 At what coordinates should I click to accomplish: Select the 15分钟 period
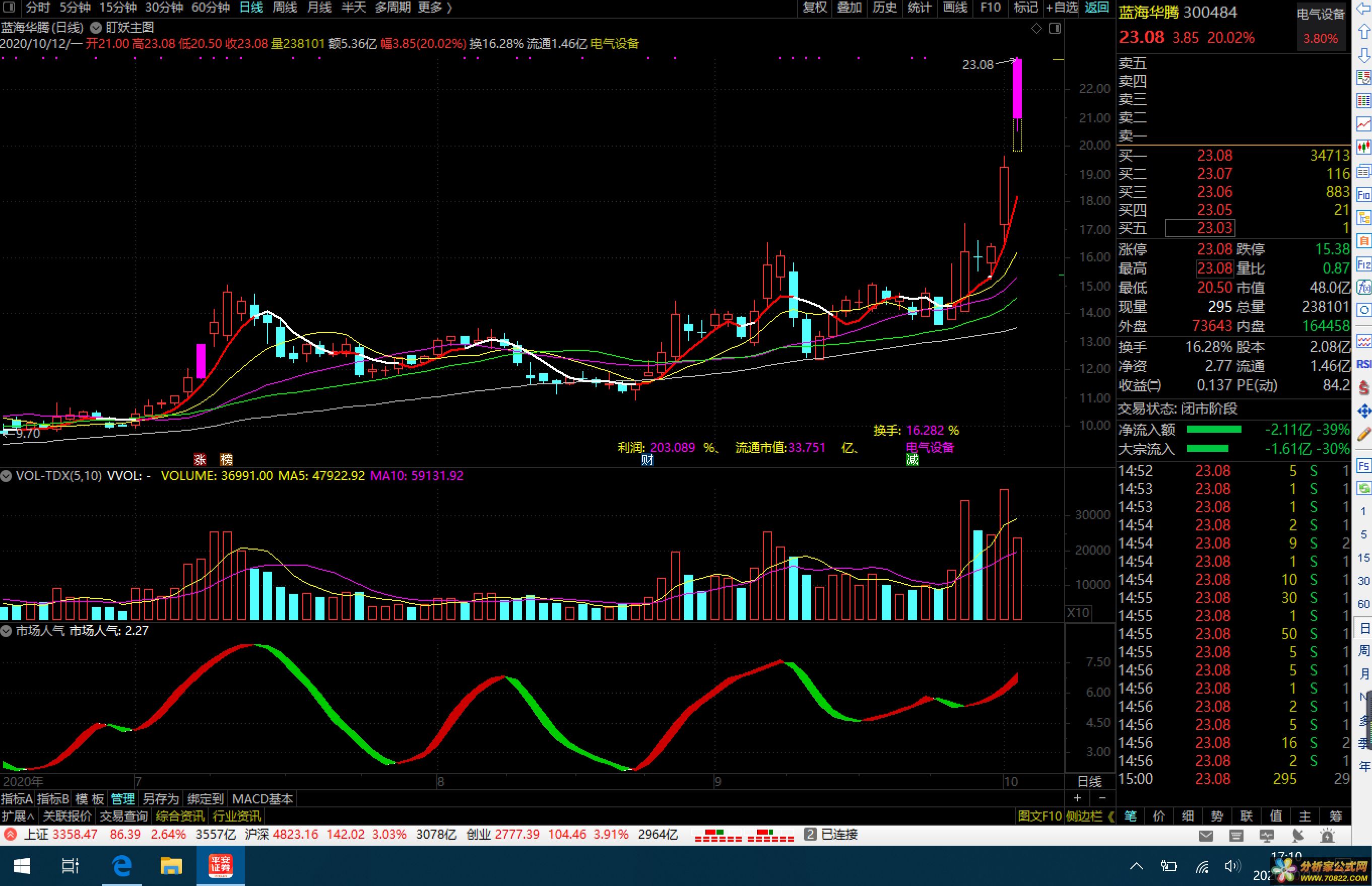pos(118,8)
